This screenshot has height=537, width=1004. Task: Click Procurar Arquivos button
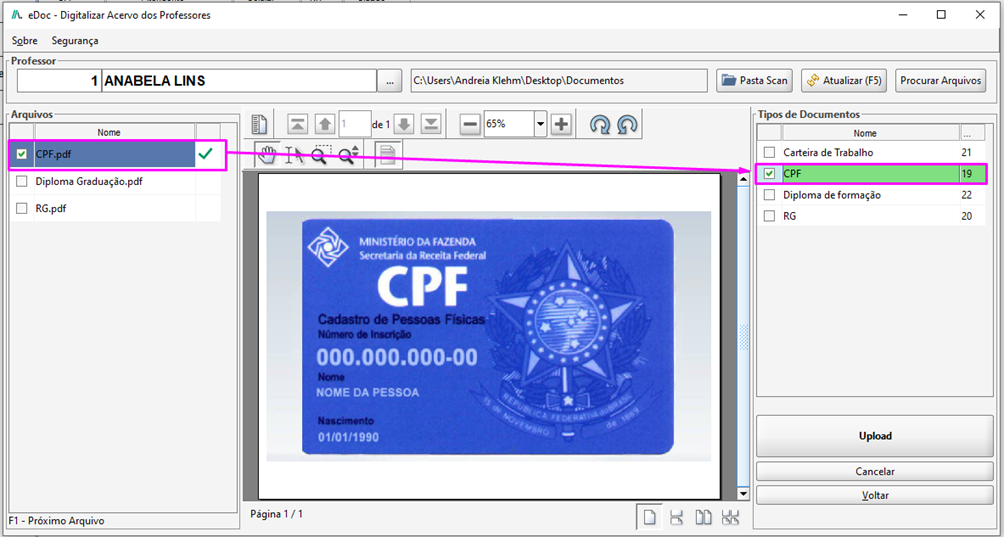(940, 81)
